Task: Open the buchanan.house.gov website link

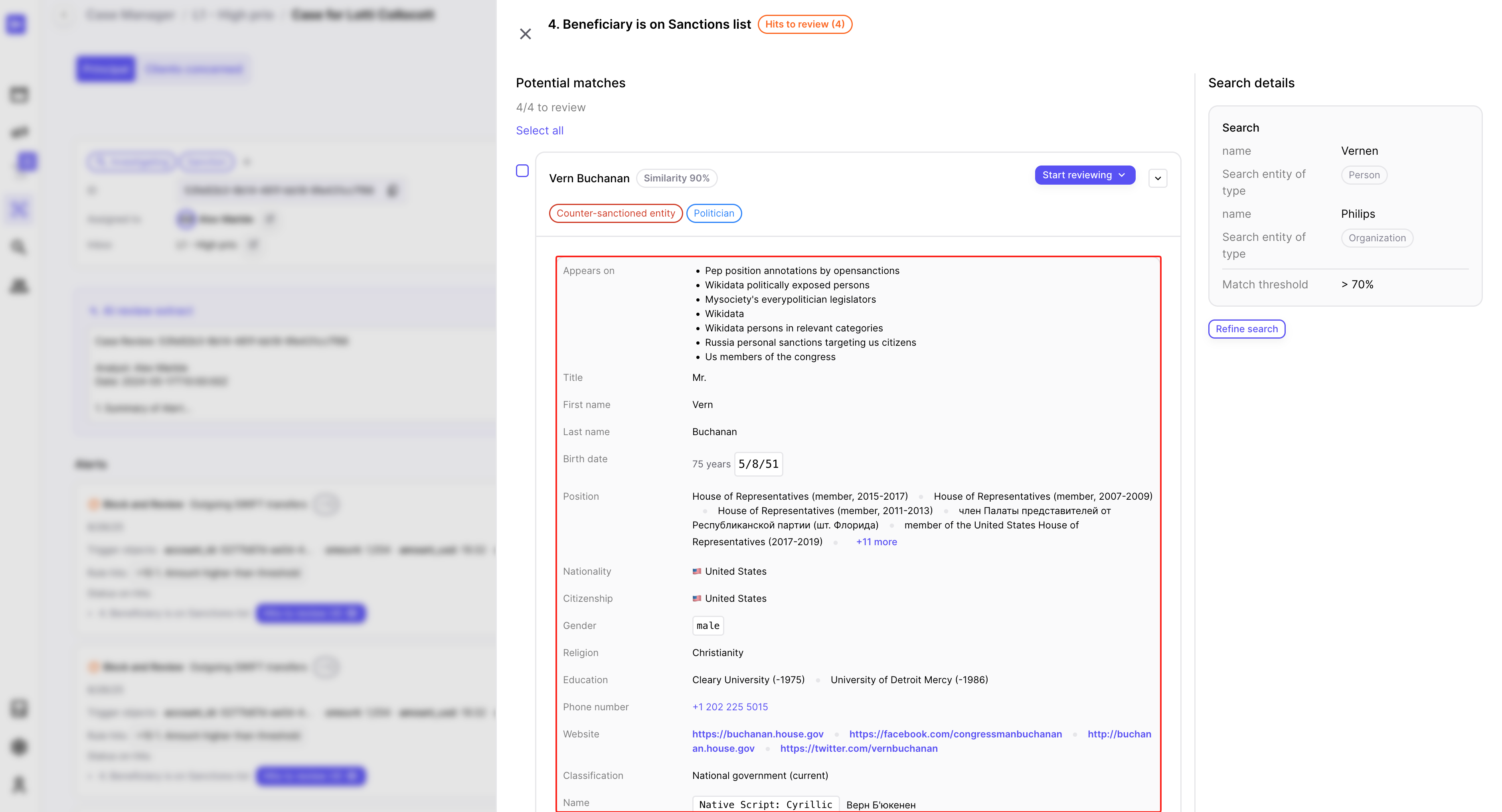Action: tap(757, 734)
